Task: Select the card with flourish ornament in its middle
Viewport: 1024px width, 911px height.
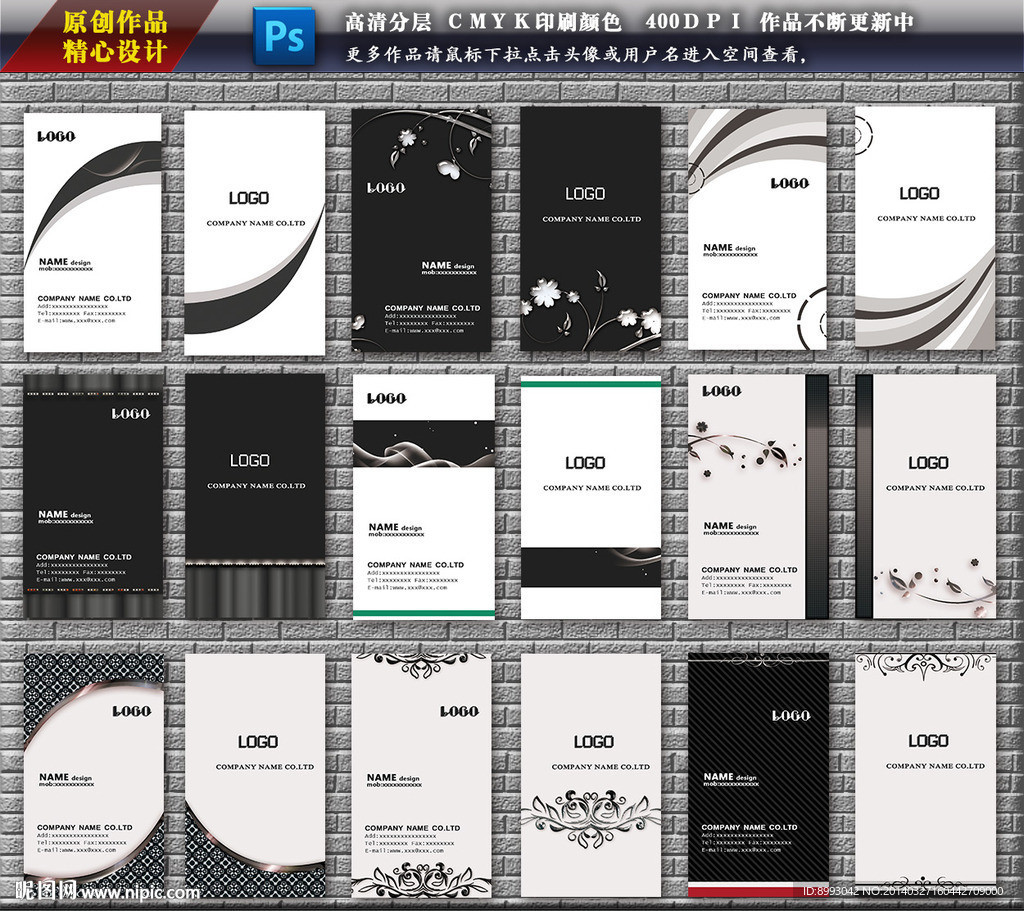Action: point(591,775)
